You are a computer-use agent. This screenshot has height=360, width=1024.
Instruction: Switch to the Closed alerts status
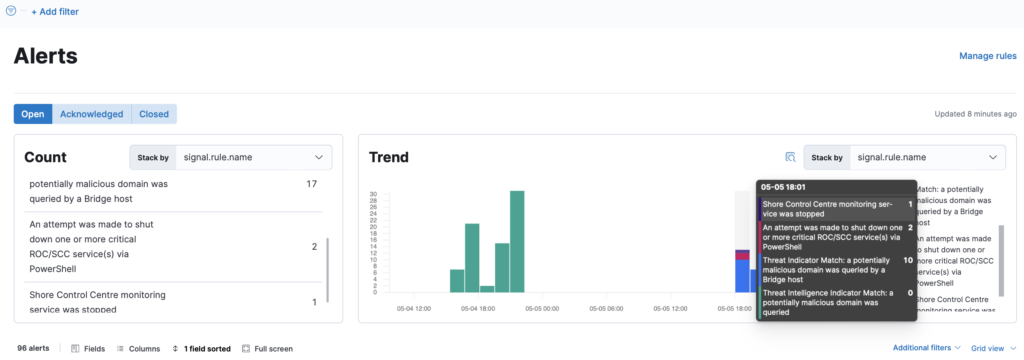coord(154,114)
